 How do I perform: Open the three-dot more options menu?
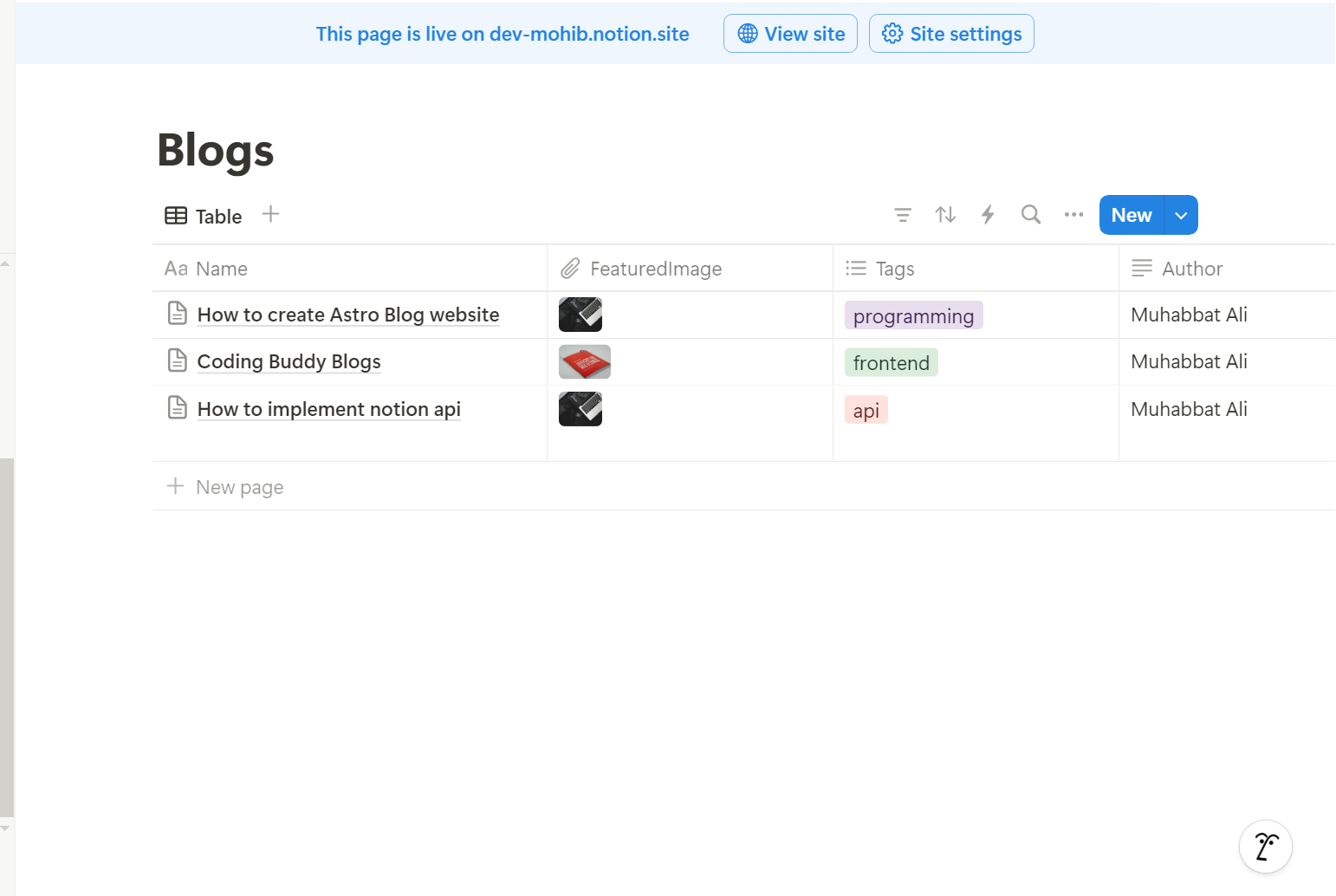(1073, 215)
